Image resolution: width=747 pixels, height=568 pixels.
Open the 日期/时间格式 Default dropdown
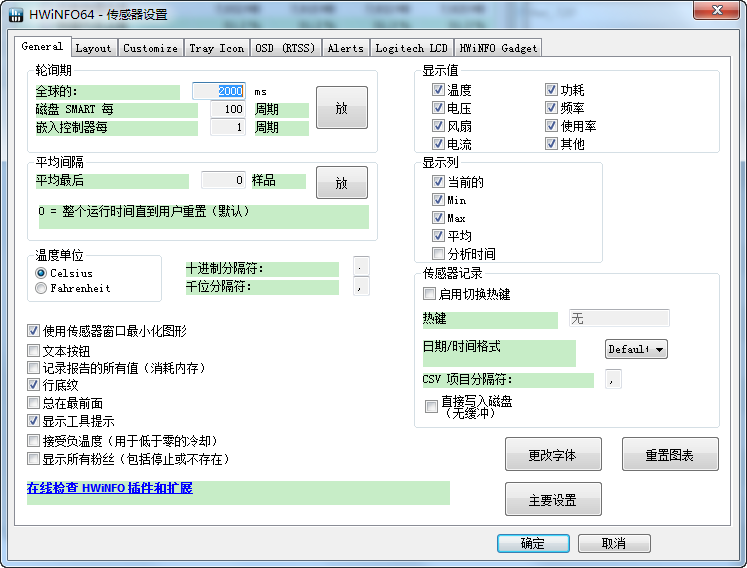636,349
